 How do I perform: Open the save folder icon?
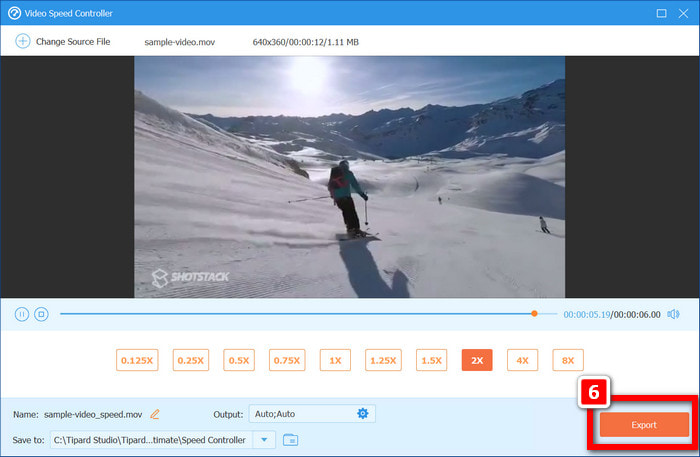pyautogui.click(x=291, y=439)
